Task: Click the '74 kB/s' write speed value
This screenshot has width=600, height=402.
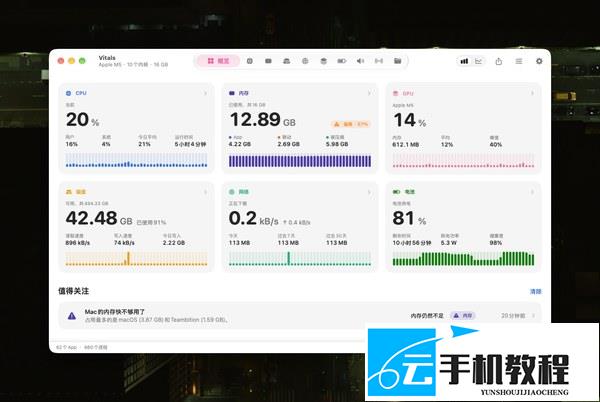Action: (x=124, y=243)
